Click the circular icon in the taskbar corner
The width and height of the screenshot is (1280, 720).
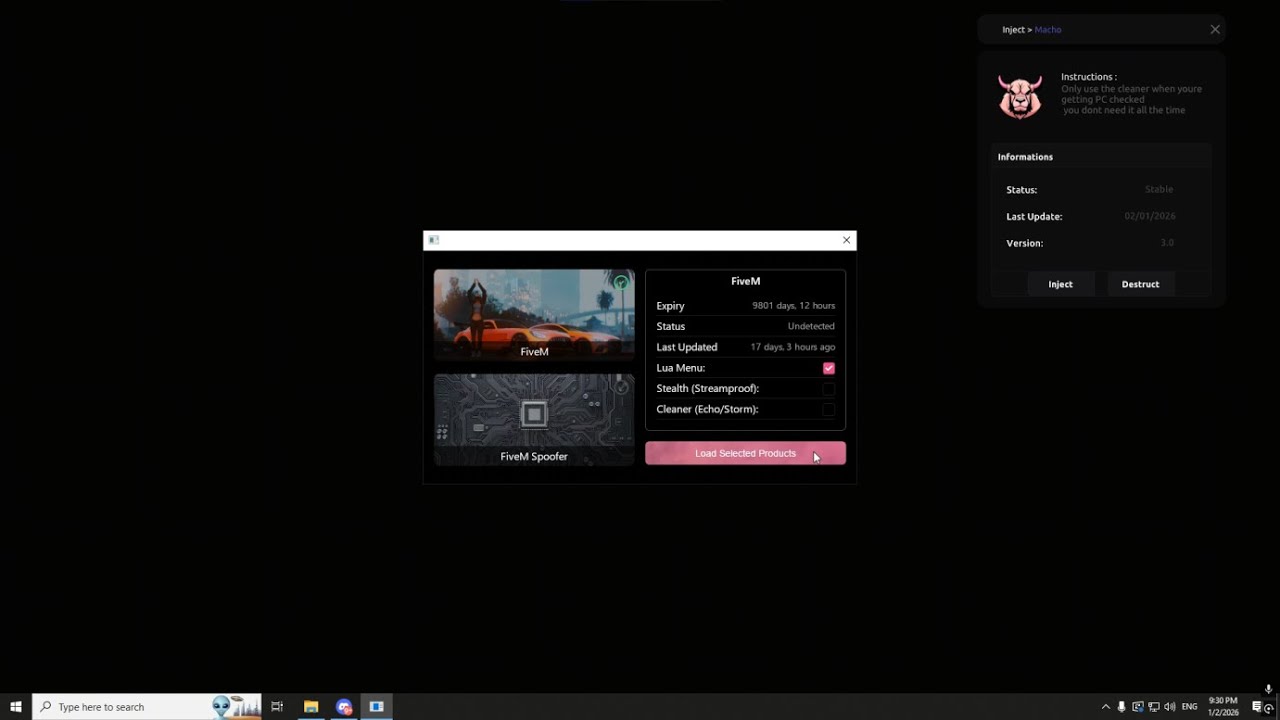coord(1268,709)
